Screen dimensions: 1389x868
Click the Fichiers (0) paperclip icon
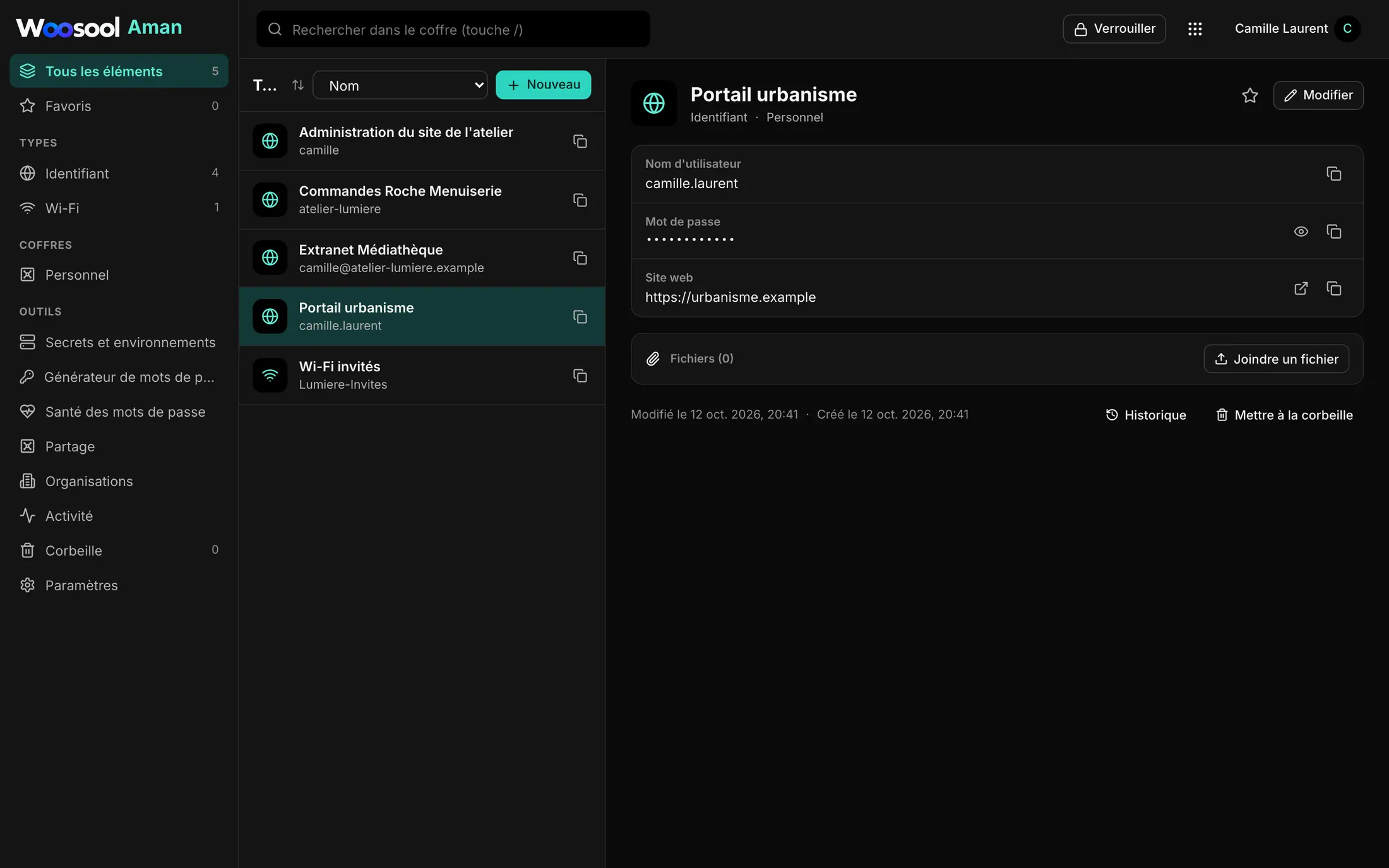coord(653,359)
